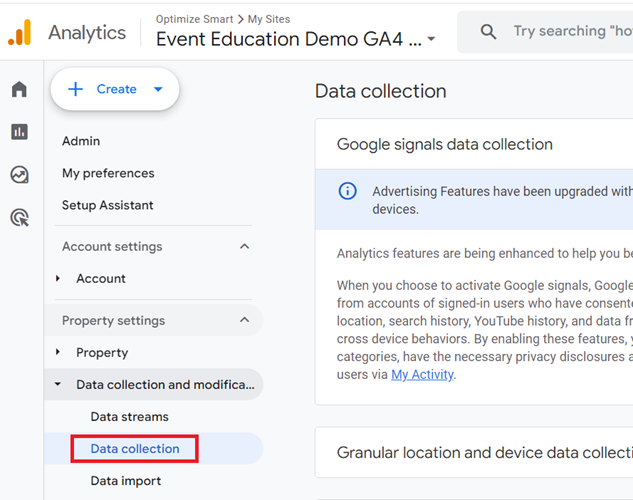Collapse the Account settings section chevron
Image resolution: width=633 pixels, height=500 pixels.
(244, 246)
